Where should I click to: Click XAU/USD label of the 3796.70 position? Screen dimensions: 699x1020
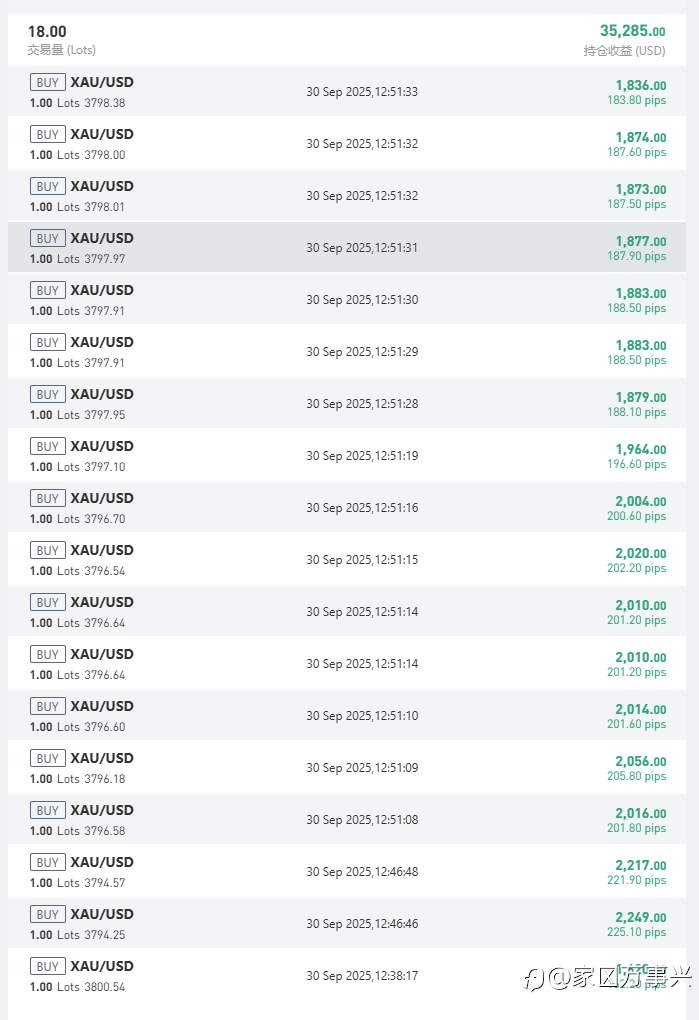[x=101, y=499]
